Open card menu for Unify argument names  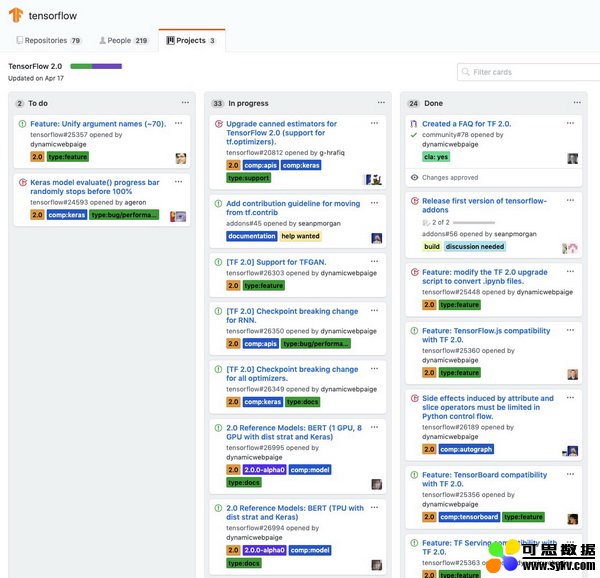tap(178, 123)
